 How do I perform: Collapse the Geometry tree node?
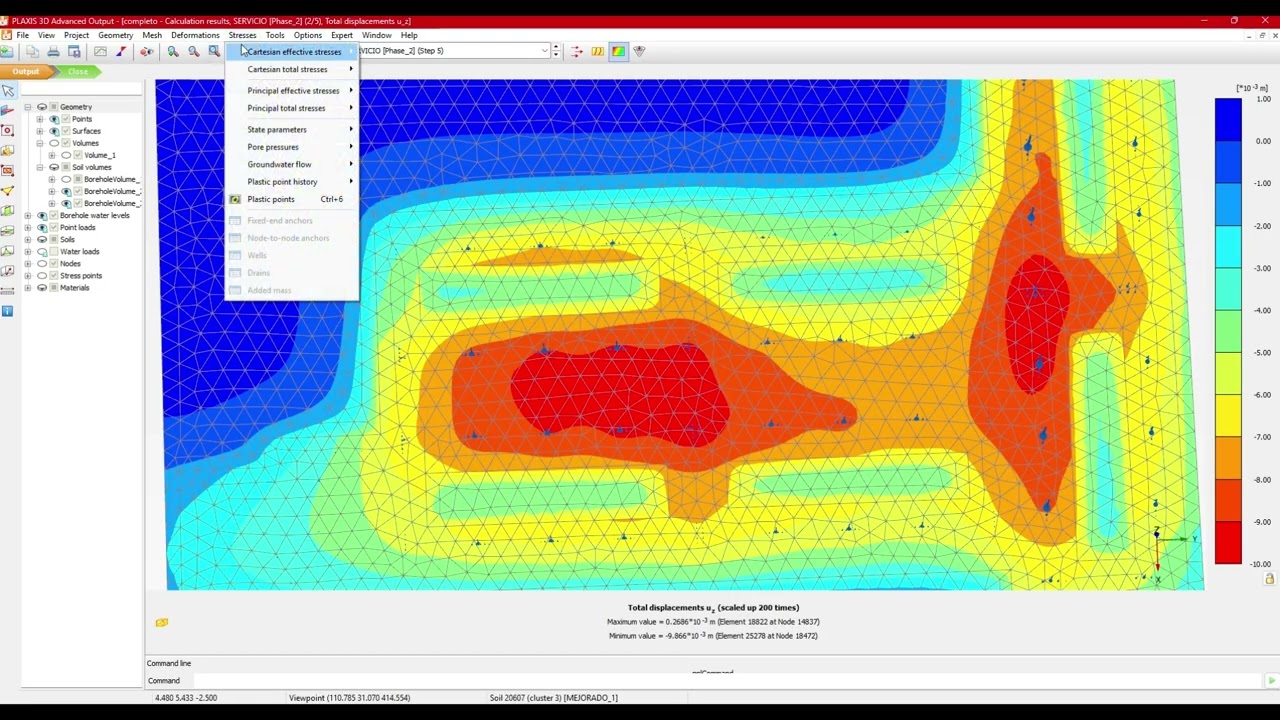28,107
